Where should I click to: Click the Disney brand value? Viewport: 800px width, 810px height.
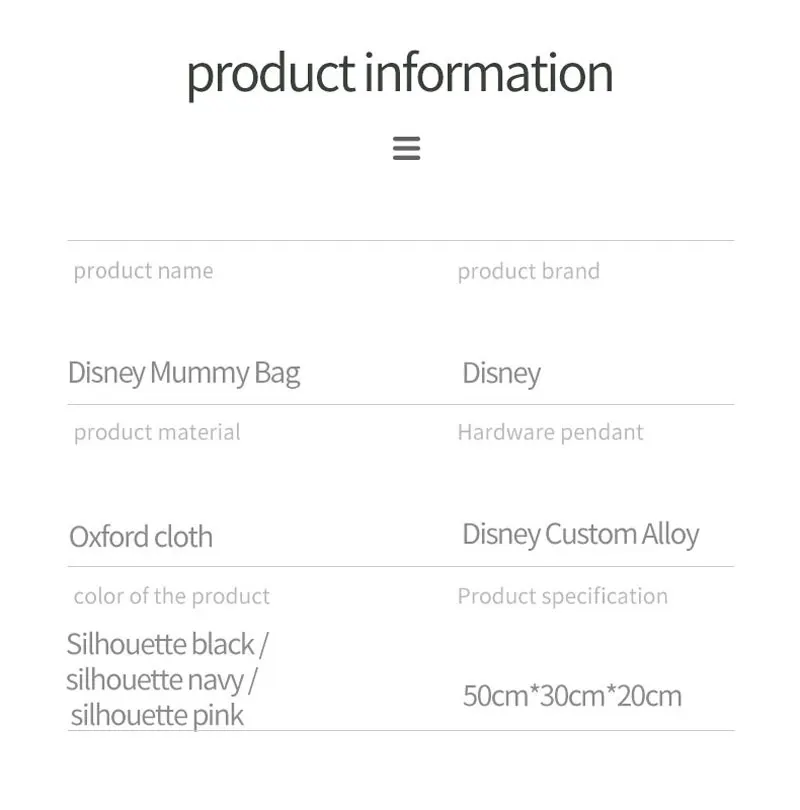(x=501, y=374)
